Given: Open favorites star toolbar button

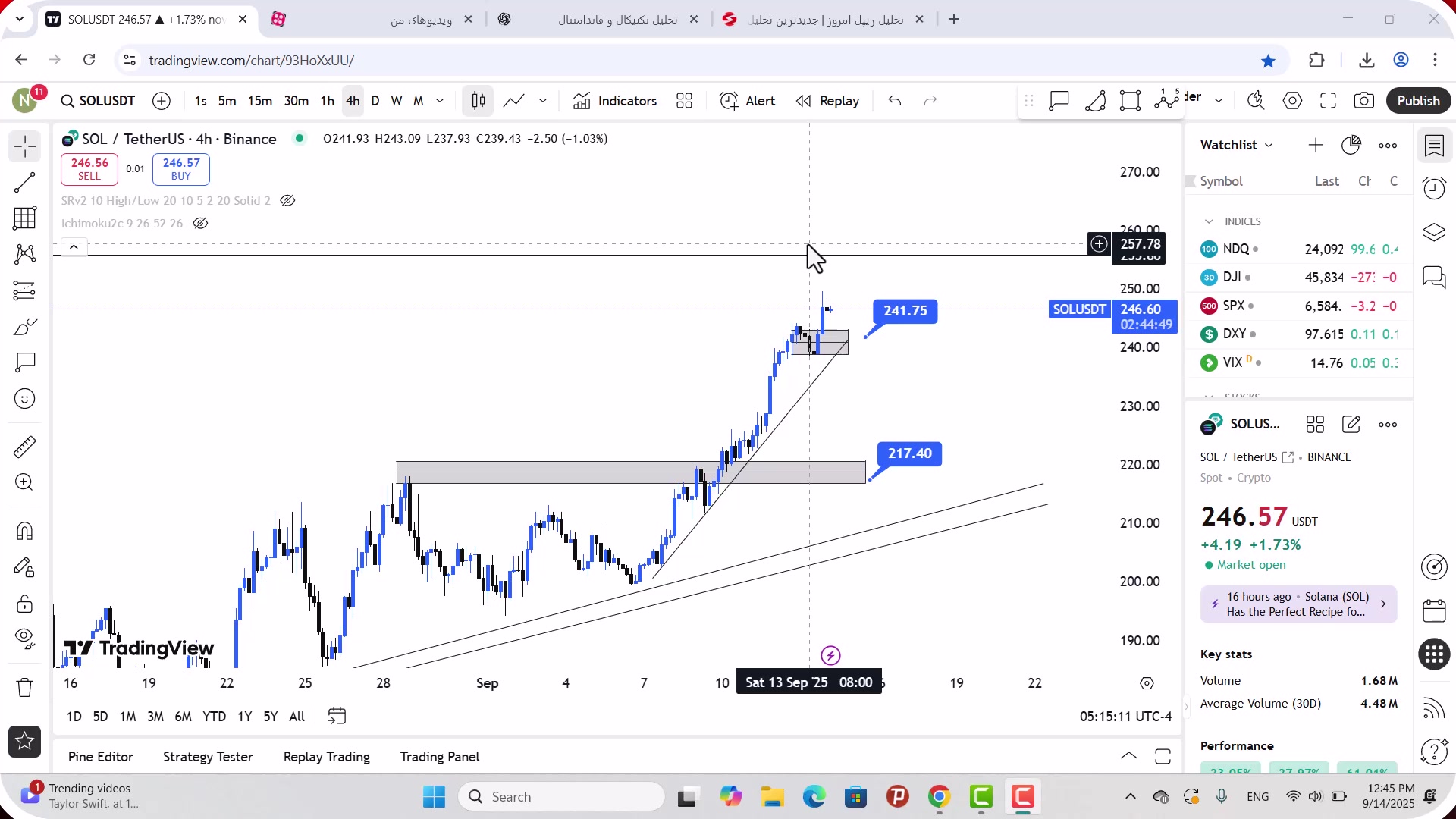Looking at the screenshot, I should (x=24, y=741).
